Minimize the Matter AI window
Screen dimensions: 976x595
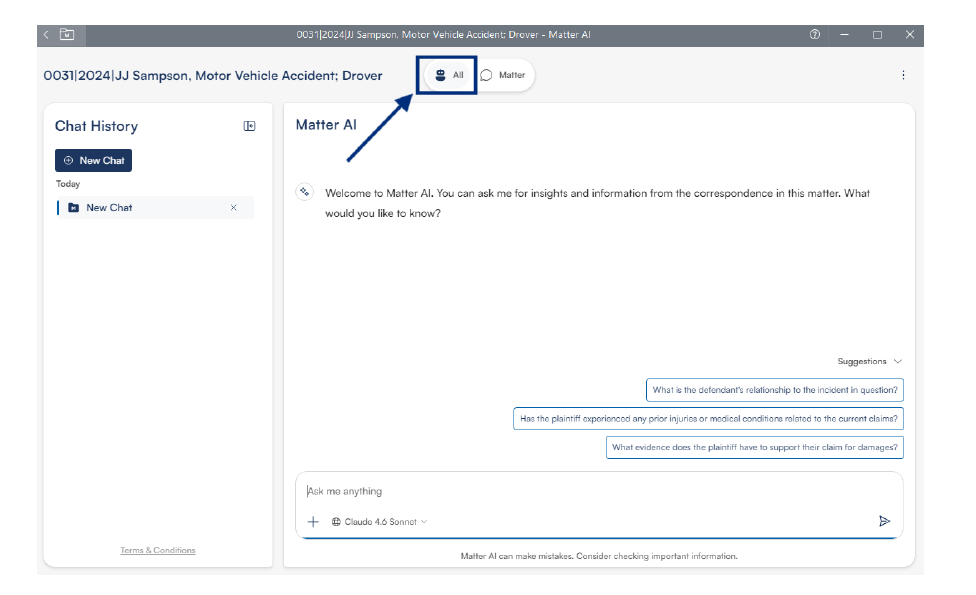[x=845, y=35]
